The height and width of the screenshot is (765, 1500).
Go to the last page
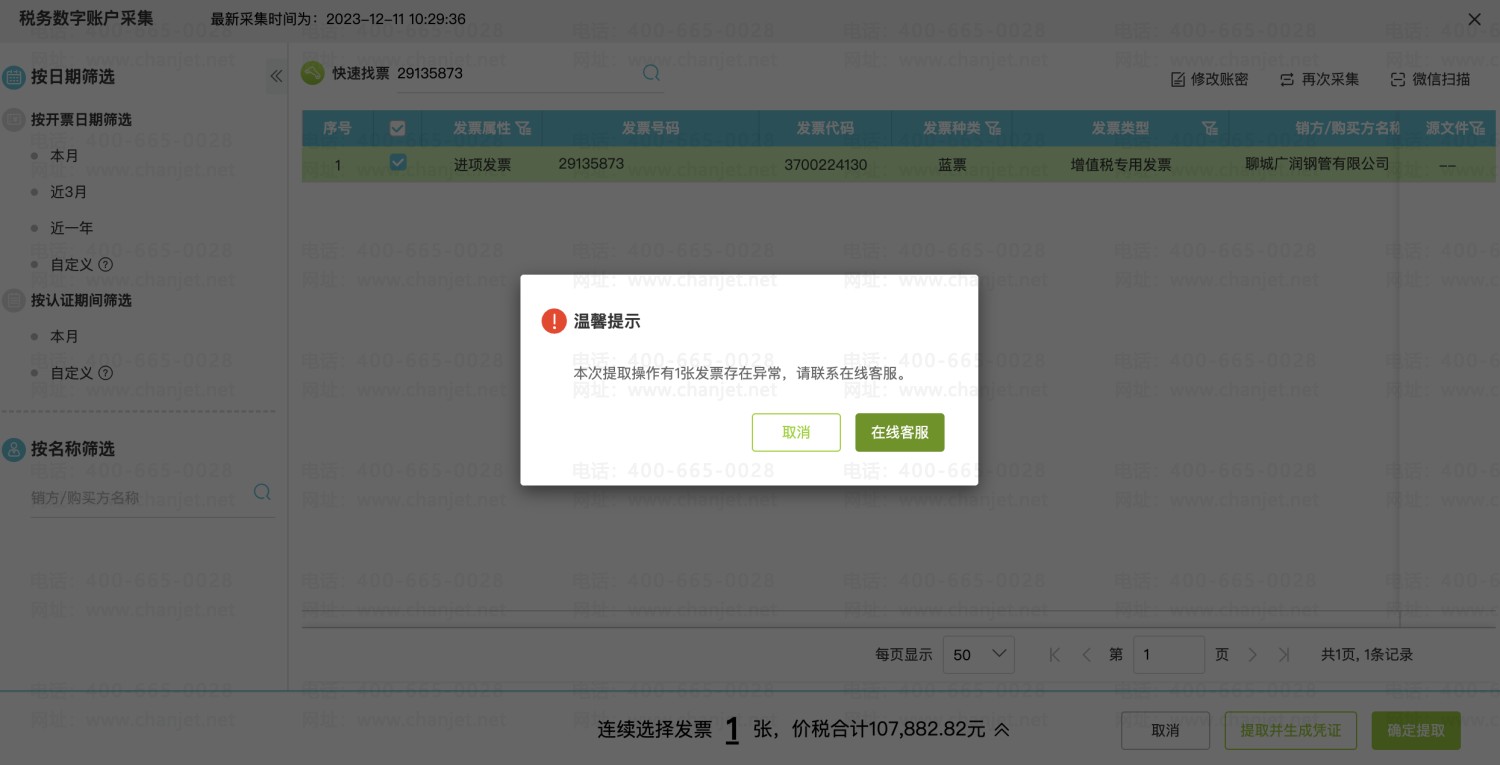tap(1284, 655)
